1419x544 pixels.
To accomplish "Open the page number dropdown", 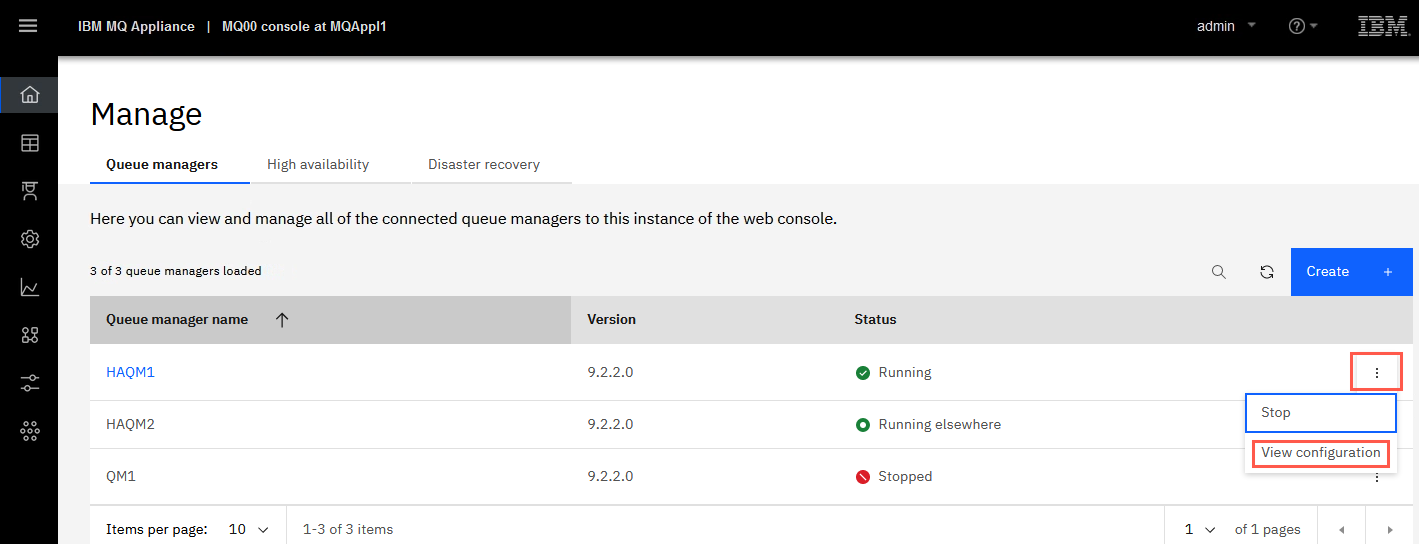I will coord(1200,529).
